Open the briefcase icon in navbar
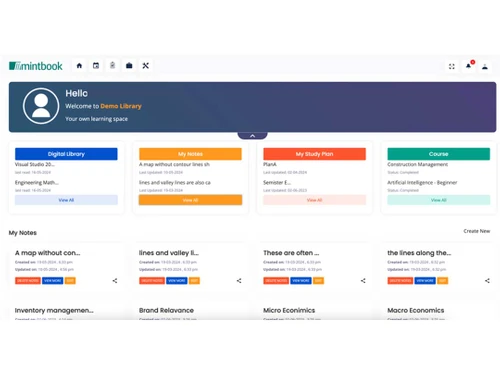 click(129, 66)
